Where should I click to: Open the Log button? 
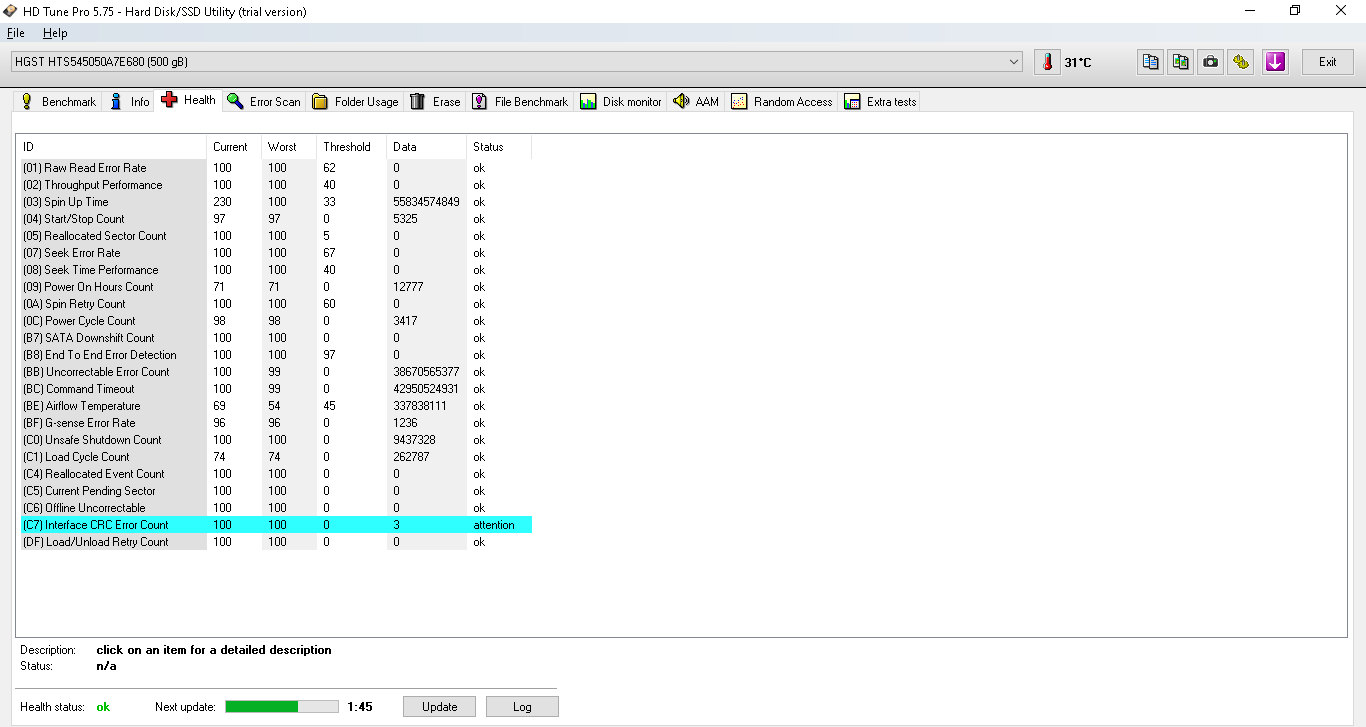[522, 707]
